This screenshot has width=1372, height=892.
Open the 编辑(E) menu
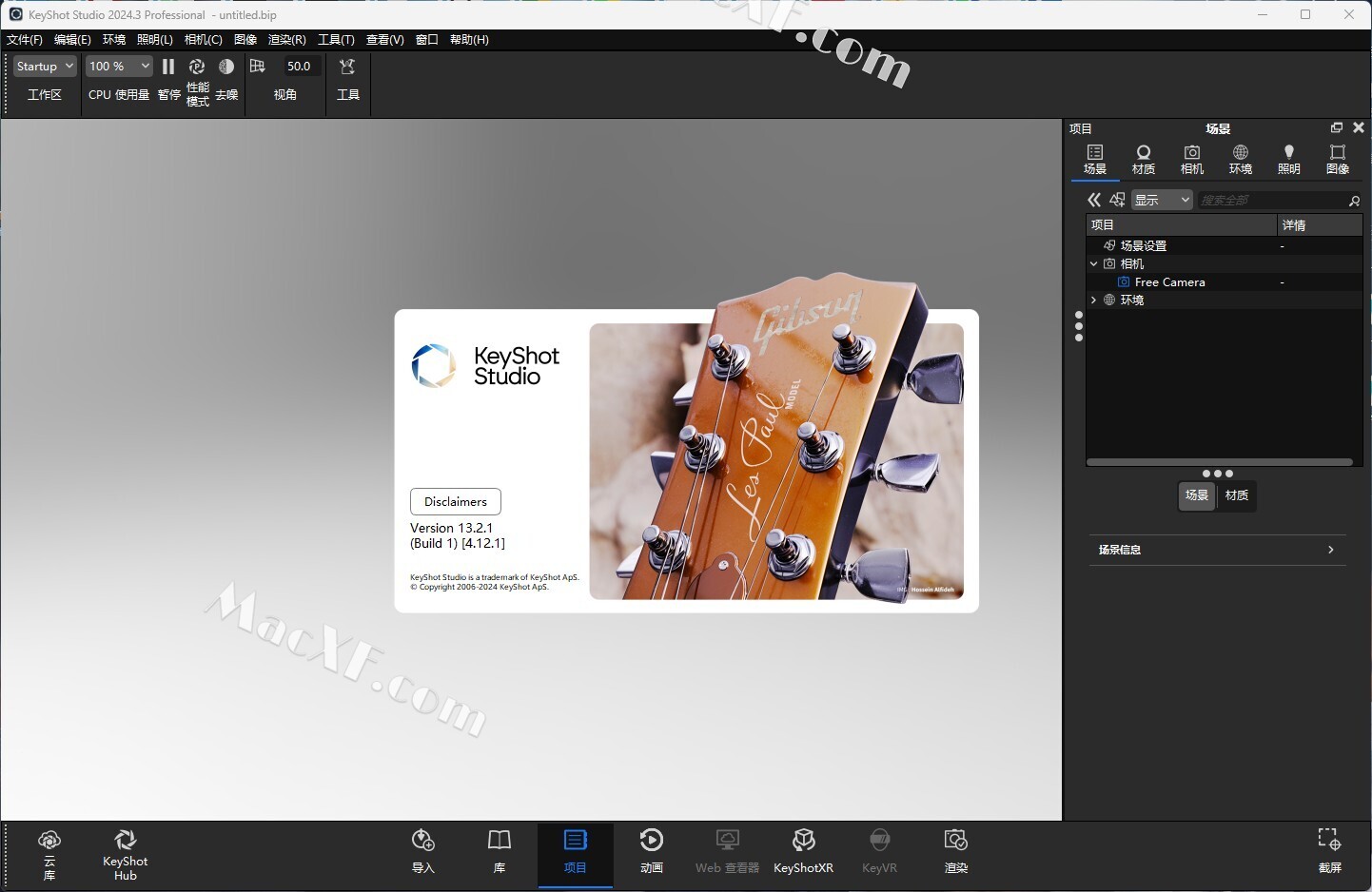tap(72, 40)
